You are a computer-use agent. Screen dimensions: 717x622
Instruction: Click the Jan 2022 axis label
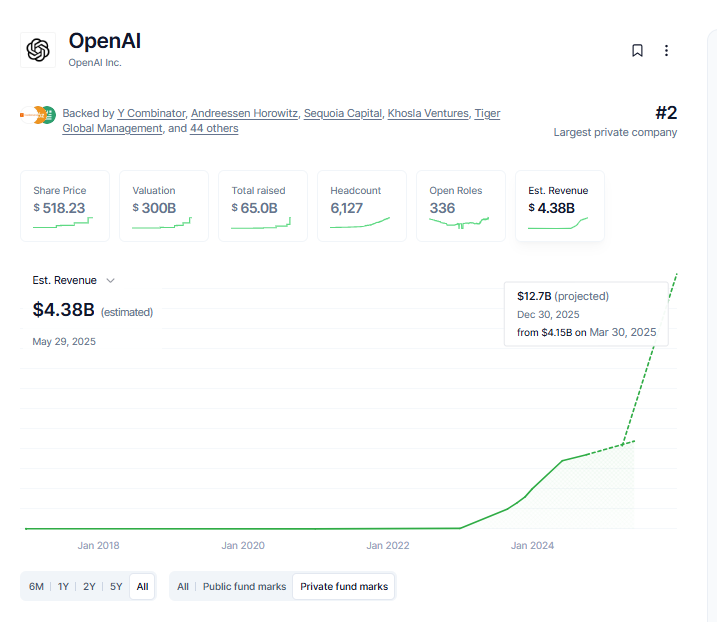click(x=388, y=546)
